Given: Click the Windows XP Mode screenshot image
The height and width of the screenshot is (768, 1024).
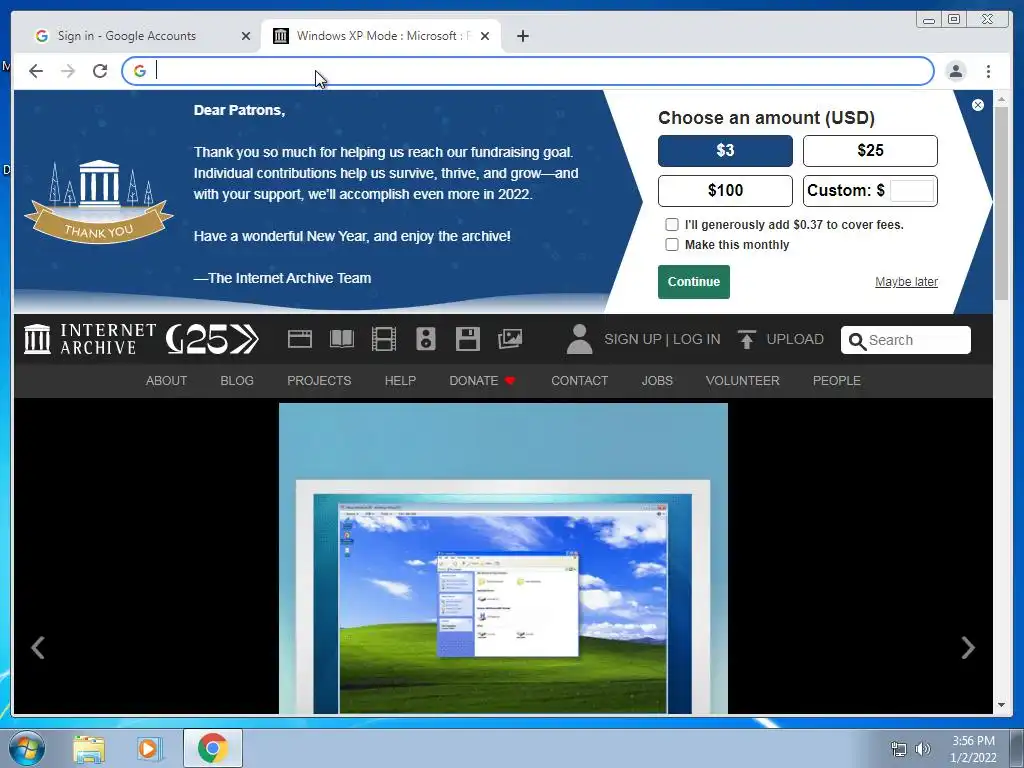Looking at the screenshot, I should click(x=503, y=559).
